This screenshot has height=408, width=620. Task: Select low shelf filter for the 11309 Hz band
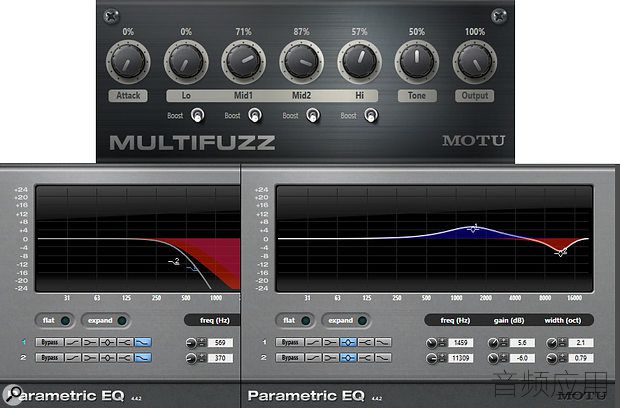[x=331, y=358]
